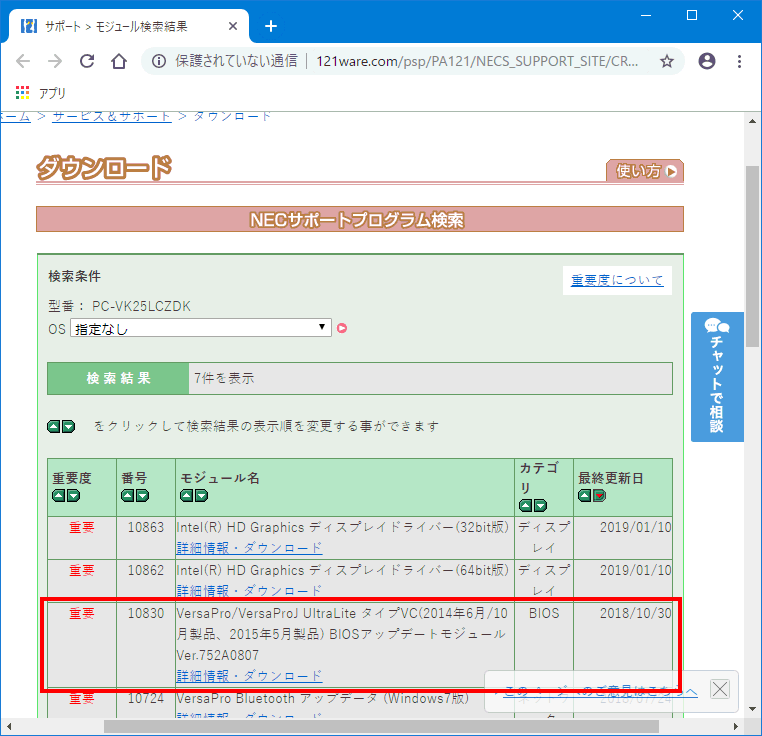Sort 最終更新日 column descending
The image size is (762, 736).
pos(599,496)
